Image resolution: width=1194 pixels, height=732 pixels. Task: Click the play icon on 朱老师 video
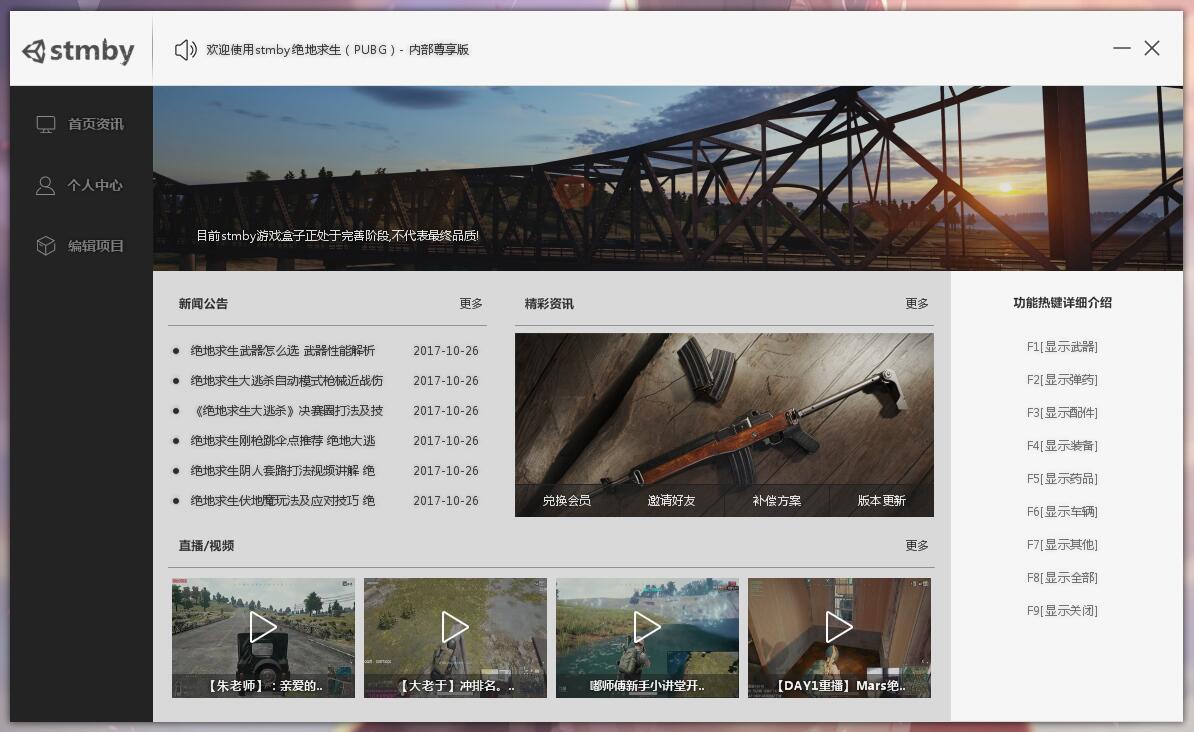[262, 627]
